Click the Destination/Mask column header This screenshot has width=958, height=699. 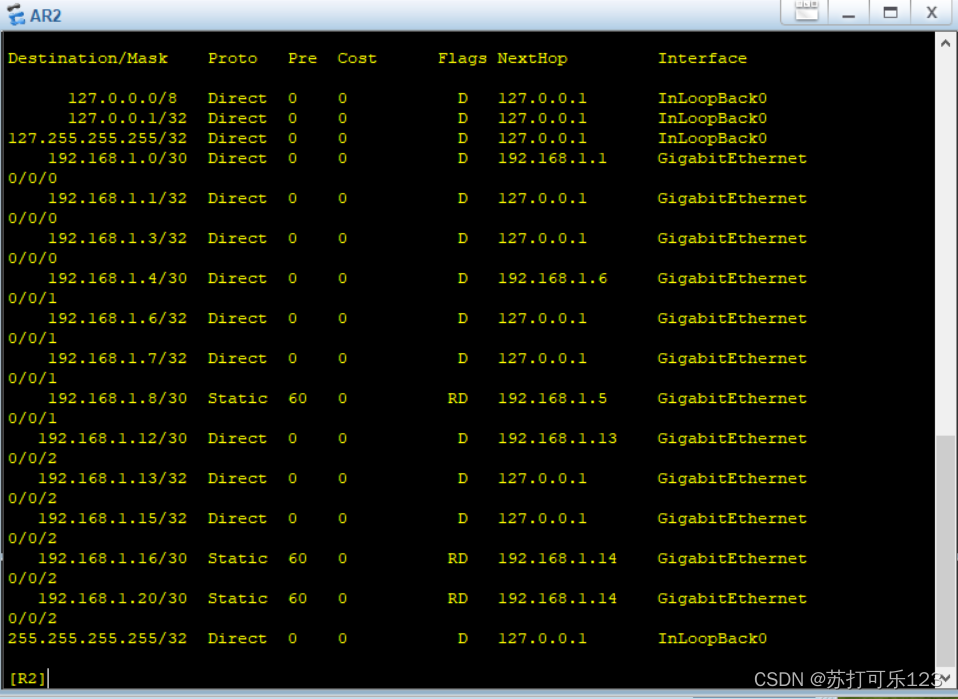87,58
